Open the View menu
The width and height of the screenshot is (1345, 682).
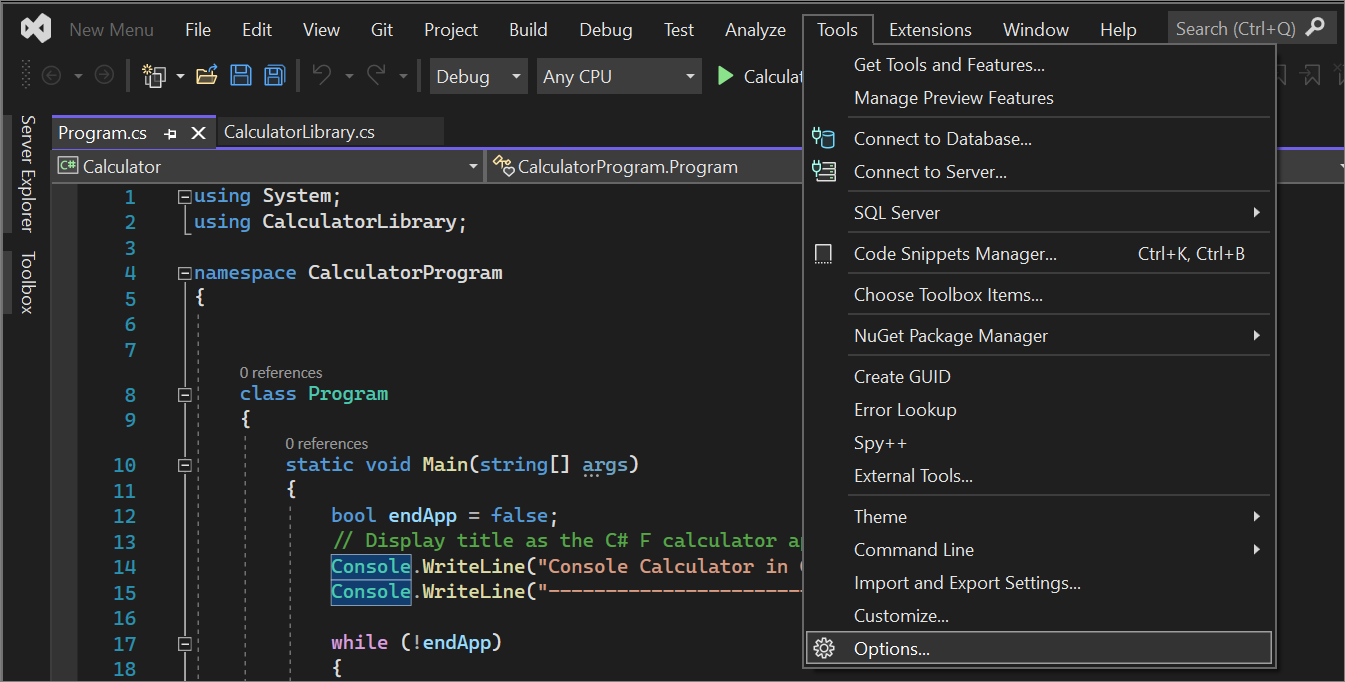[x=321, y=30]
